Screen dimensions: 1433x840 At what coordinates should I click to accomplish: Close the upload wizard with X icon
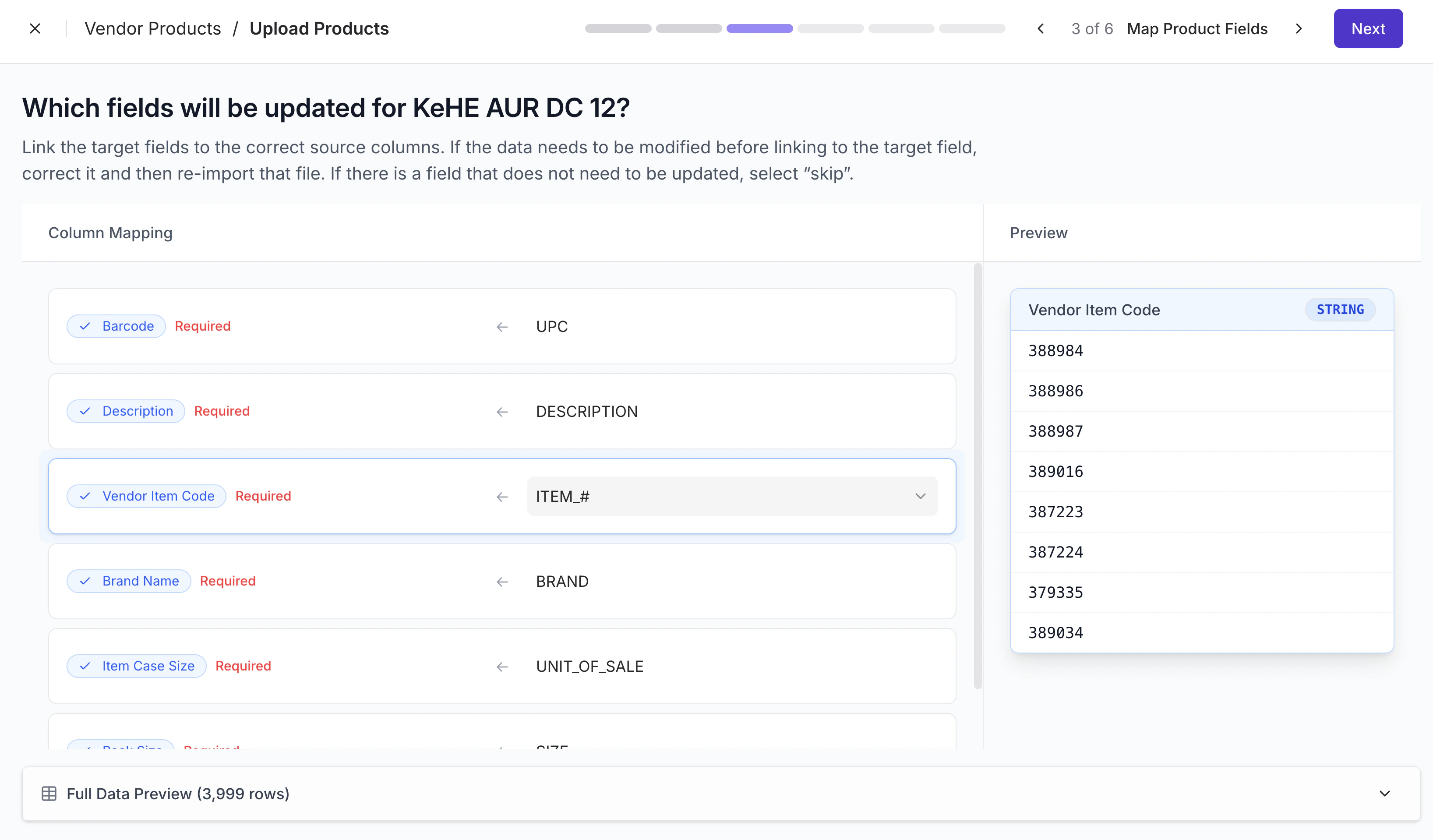tap(35, 28)
